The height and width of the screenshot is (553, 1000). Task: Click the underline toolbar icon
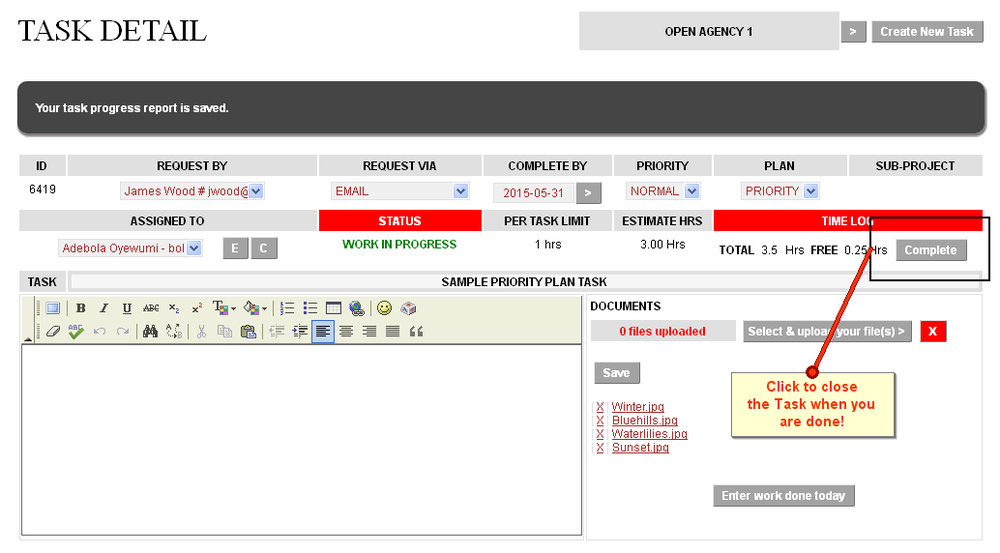coord(126,309)
